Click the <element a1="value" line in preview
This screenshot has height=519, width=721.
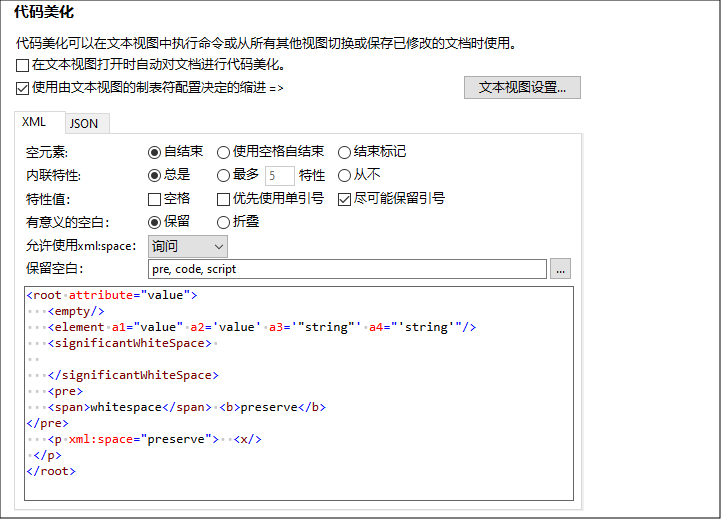262,327
